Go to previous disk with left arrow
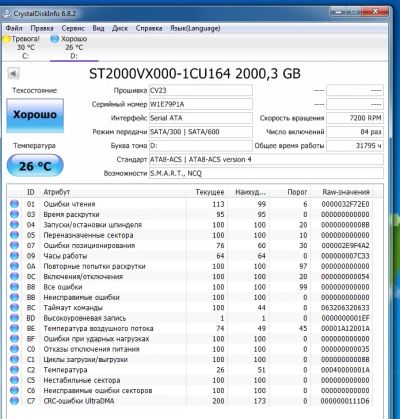Image resolution: width=400 pixels, height=419 pixels. [13, 73]
